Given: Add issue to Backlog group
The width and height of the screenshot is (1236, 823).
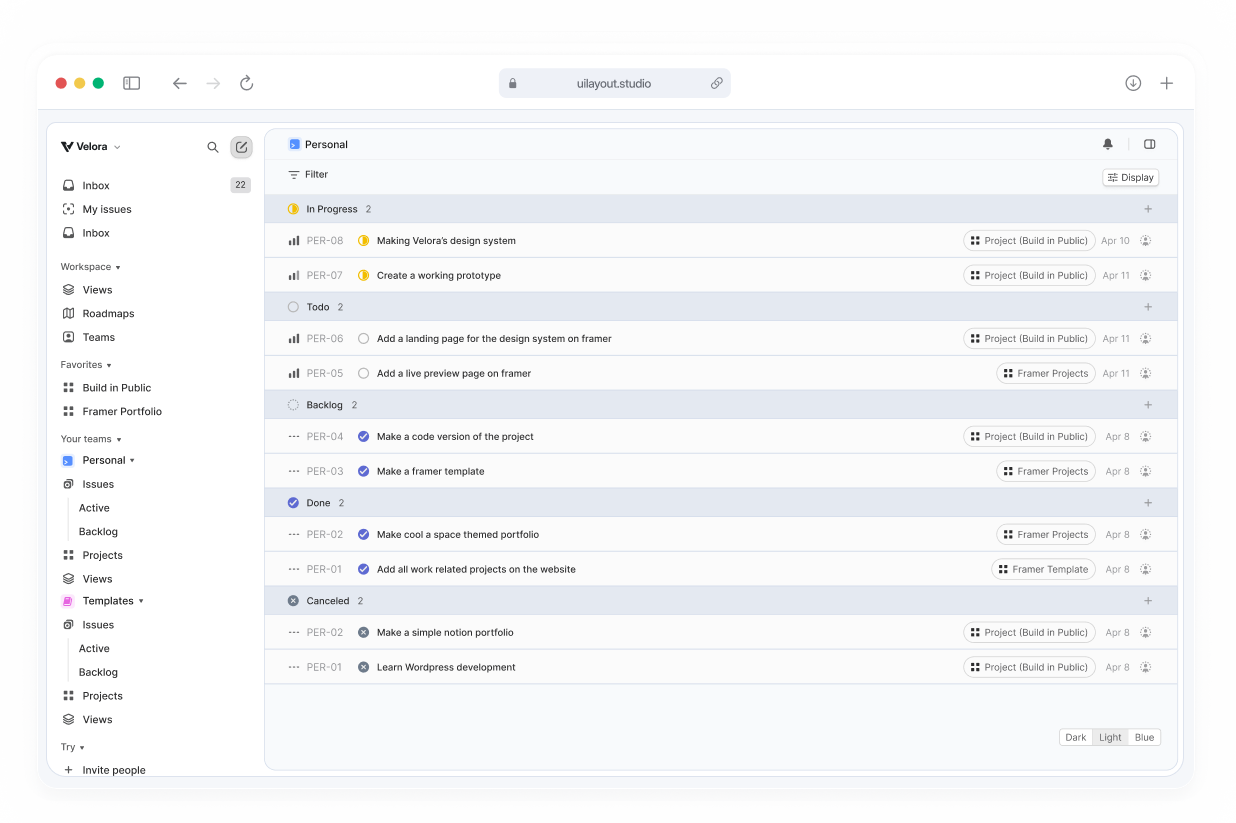Looking at the screenshot, I should pos(1148,405).
